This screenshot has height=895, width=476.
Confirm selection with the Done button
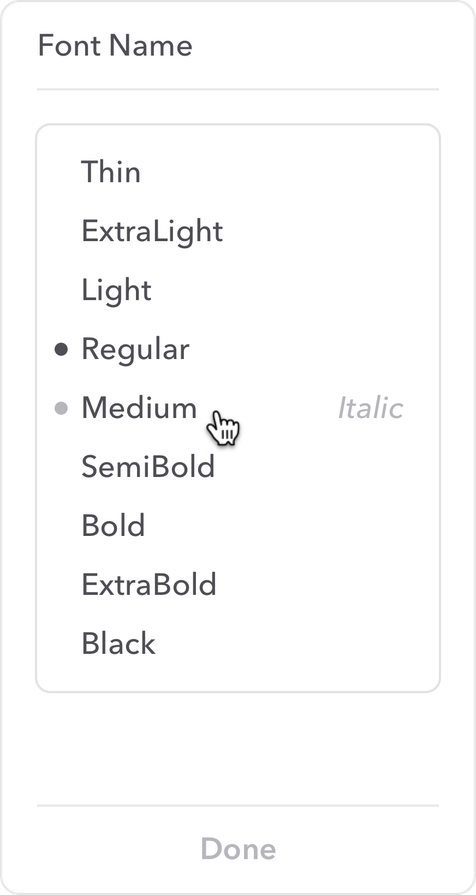(x=238, y=849)
